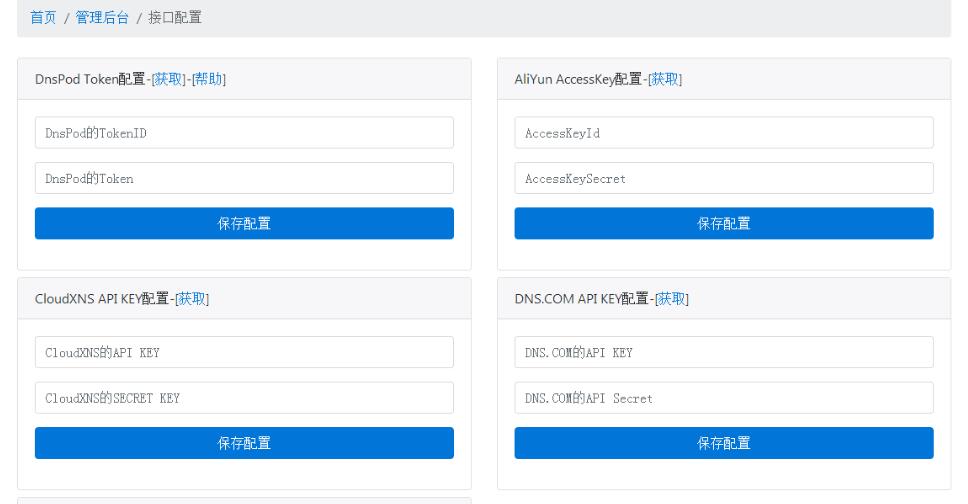The height and width of the screenshot is (504, 968).
Task: Click the 接口配置 breadcrumb text
Action: [175, 18]
